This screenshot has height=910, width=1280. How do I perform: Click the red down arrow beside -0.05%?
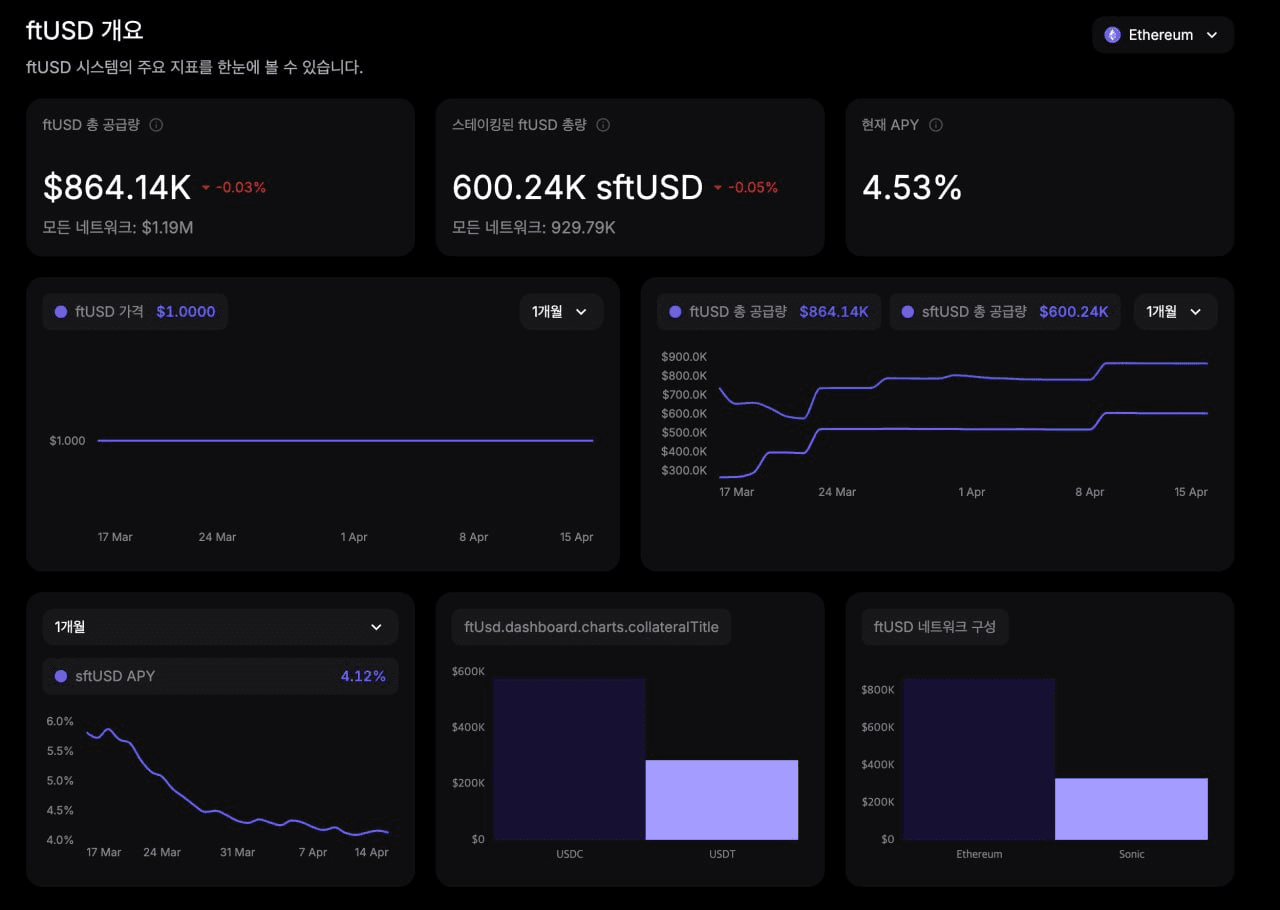point(717,188)
